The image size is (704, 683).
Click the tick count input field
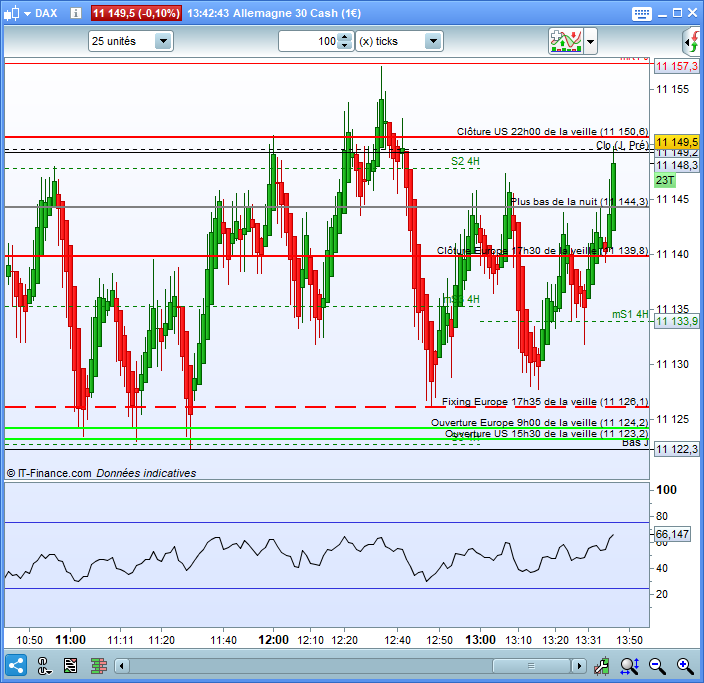[308, 41]
